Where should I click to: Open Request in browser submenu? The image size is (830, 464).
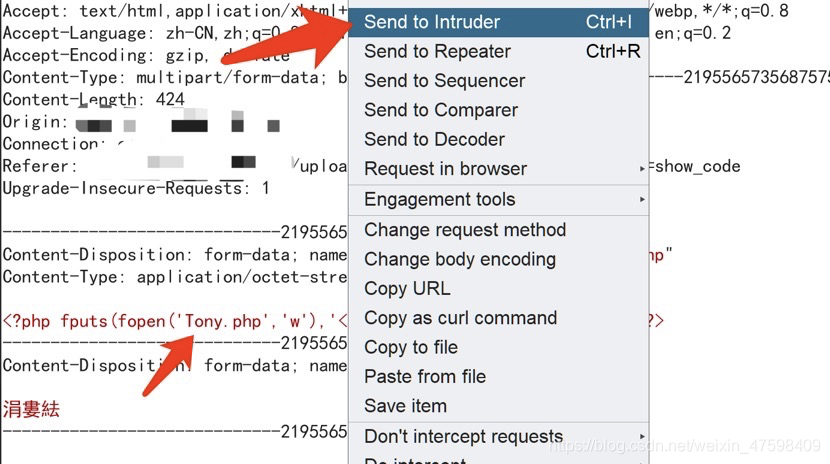point(445,169)
